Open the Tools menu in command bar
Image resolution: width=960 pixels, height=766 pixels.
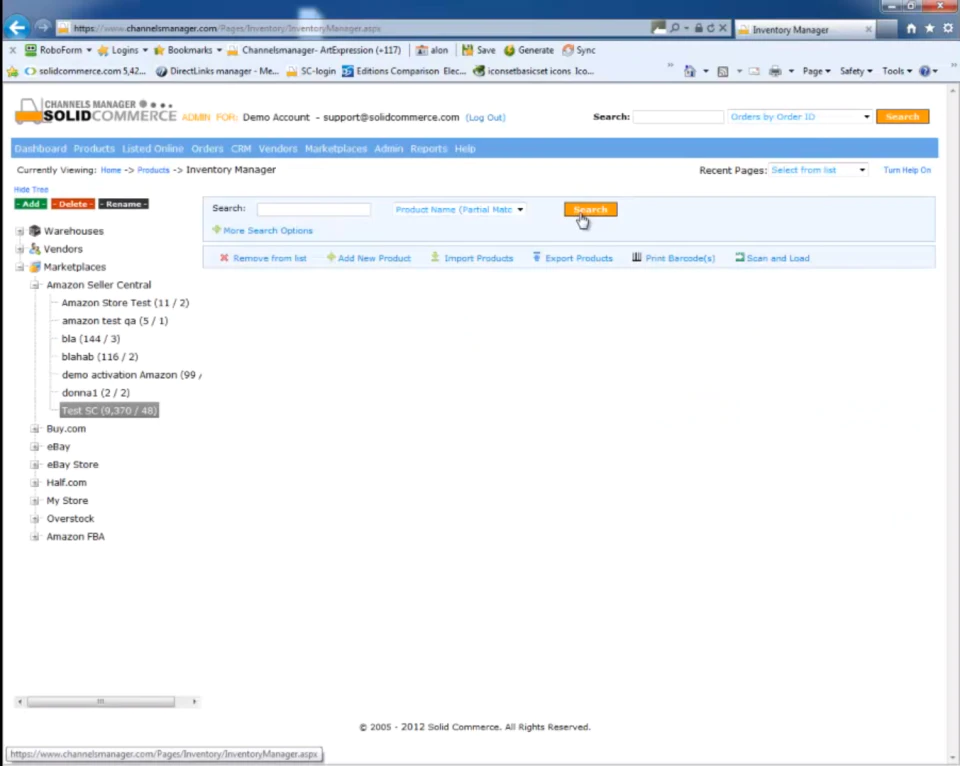897,71
